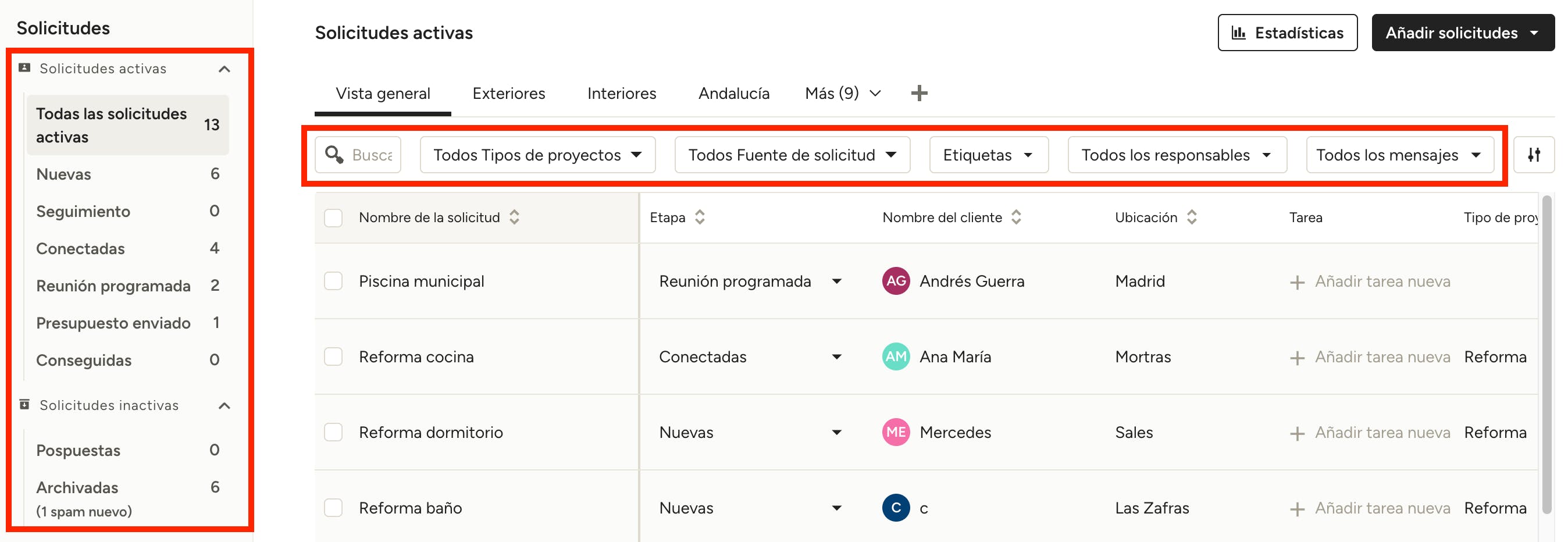Click the plus icon to add a view tab
The height and width of the screenshot is (542, 1568).
(918, 93)
